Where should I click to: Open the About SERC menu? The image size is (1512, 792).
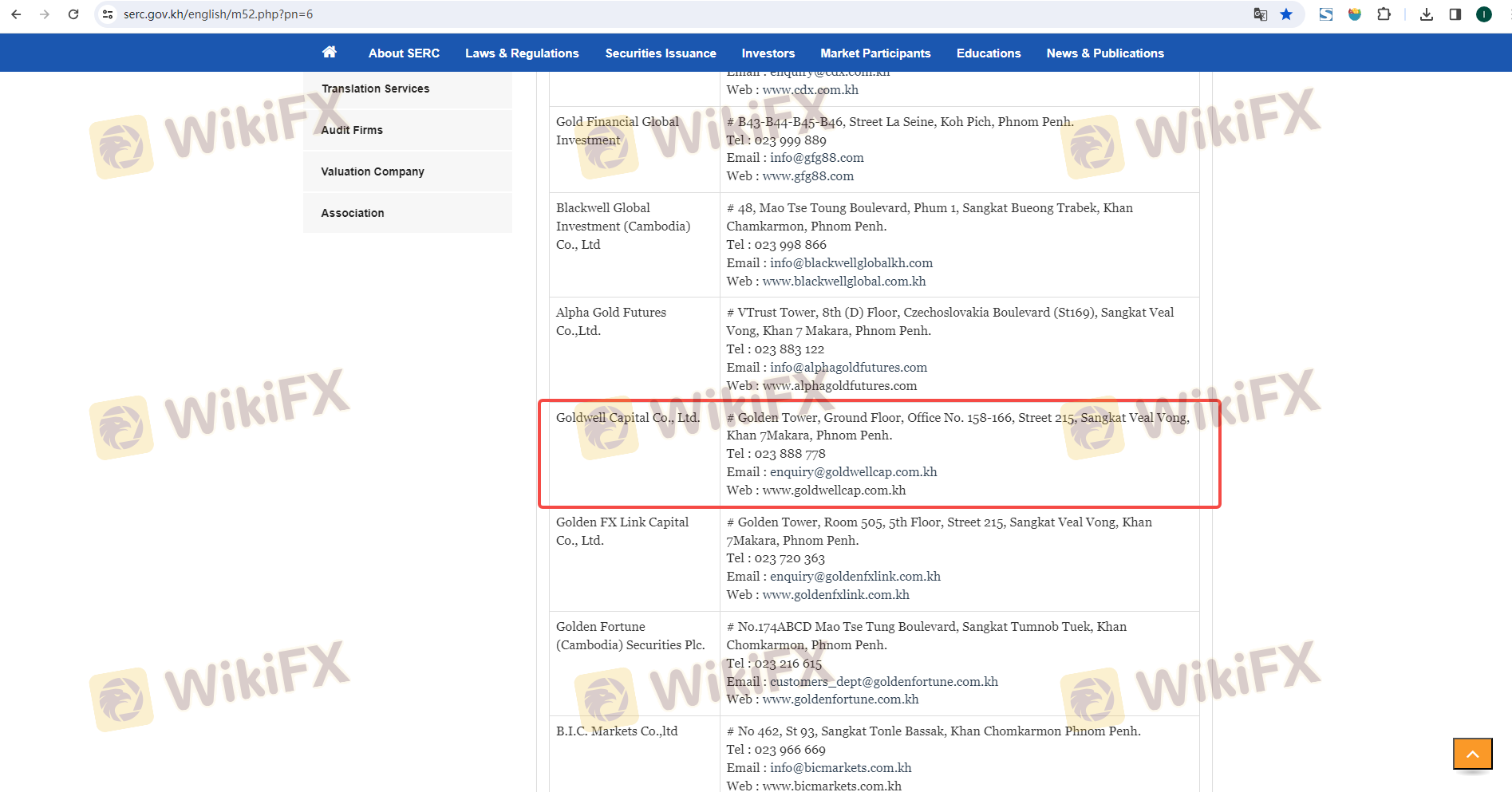[404, 53]
